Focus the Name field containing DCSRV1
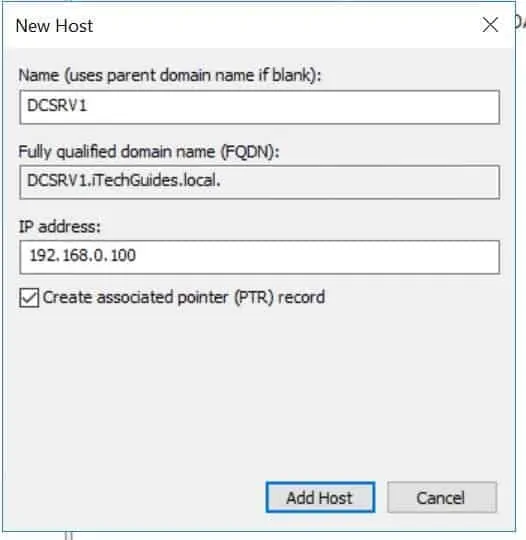The image size is (526, 540). click(260, 107)
